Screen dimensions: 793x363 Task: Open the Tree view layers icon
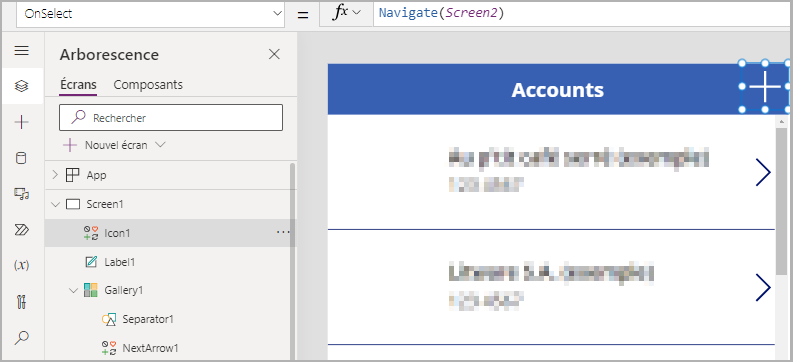(x=21, y=86)
